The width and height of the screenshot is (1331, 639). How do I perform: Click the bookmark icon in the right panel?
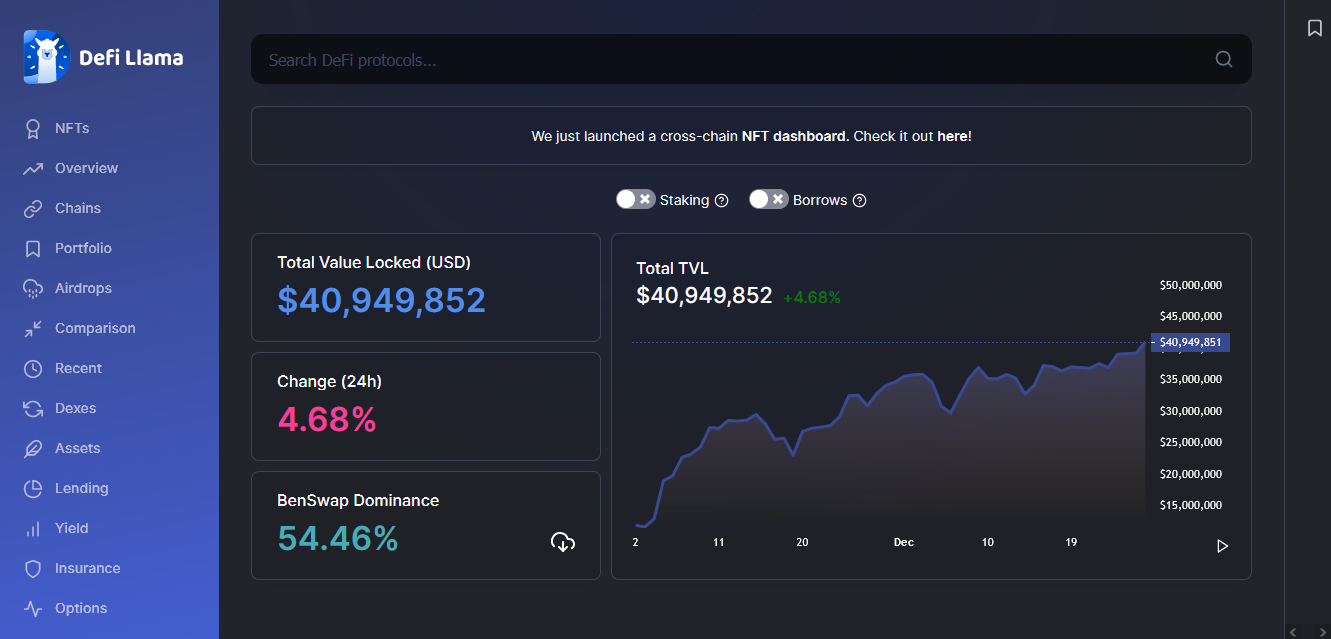pos(1315,28)
